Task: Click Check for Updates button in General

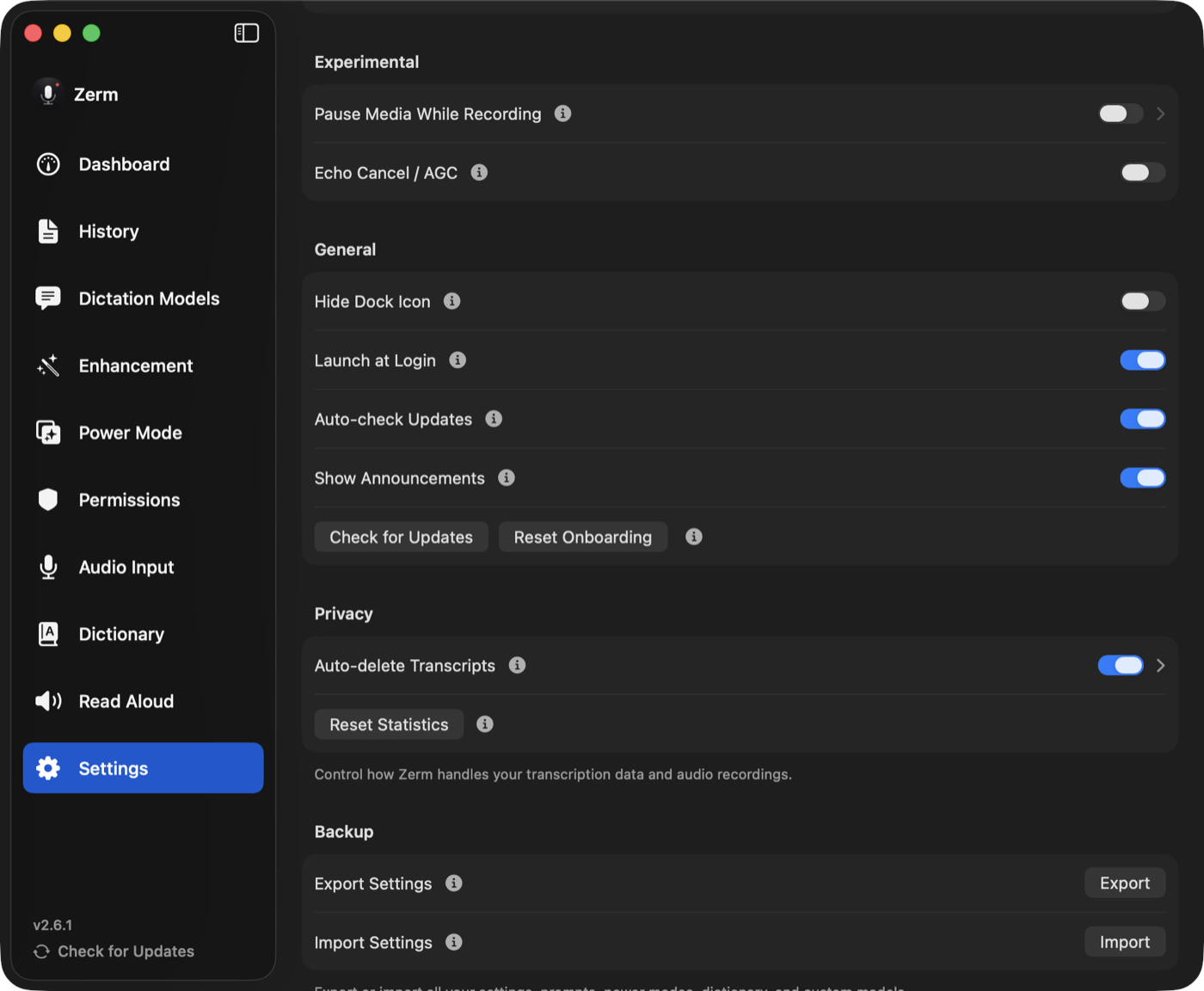Action: click(x=402, y=537)
